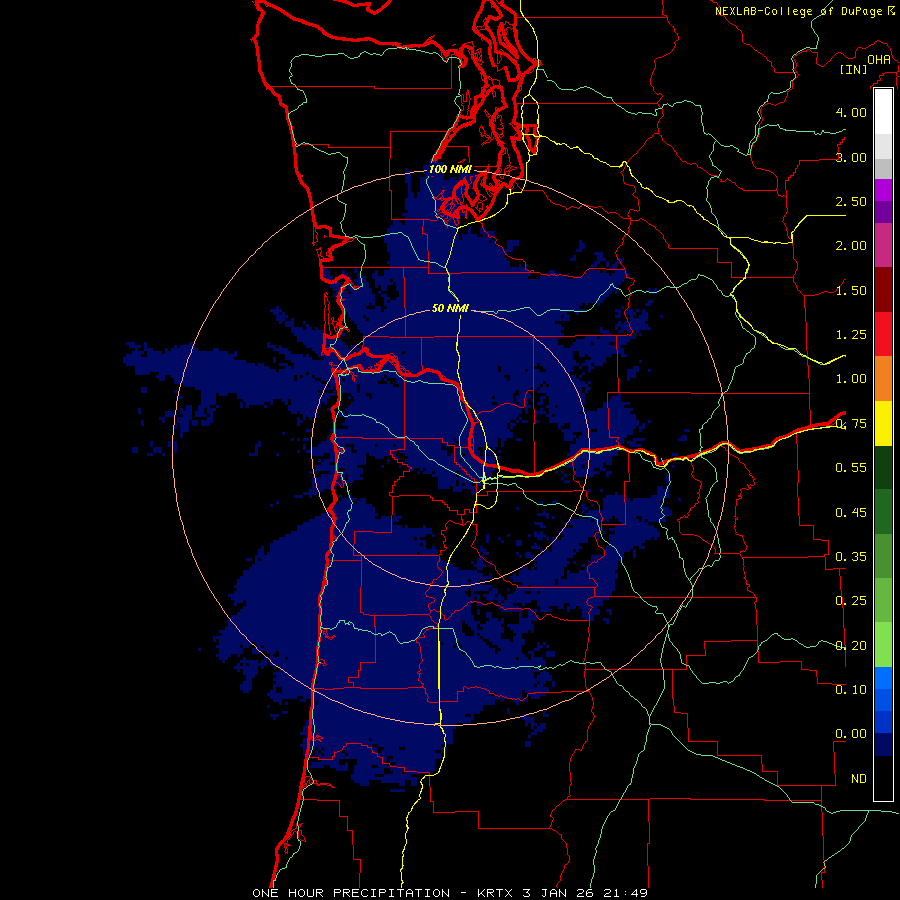Select the navy swatch beside 0.00
This screenshot has height=900, width=900.
tap(883, 745)
